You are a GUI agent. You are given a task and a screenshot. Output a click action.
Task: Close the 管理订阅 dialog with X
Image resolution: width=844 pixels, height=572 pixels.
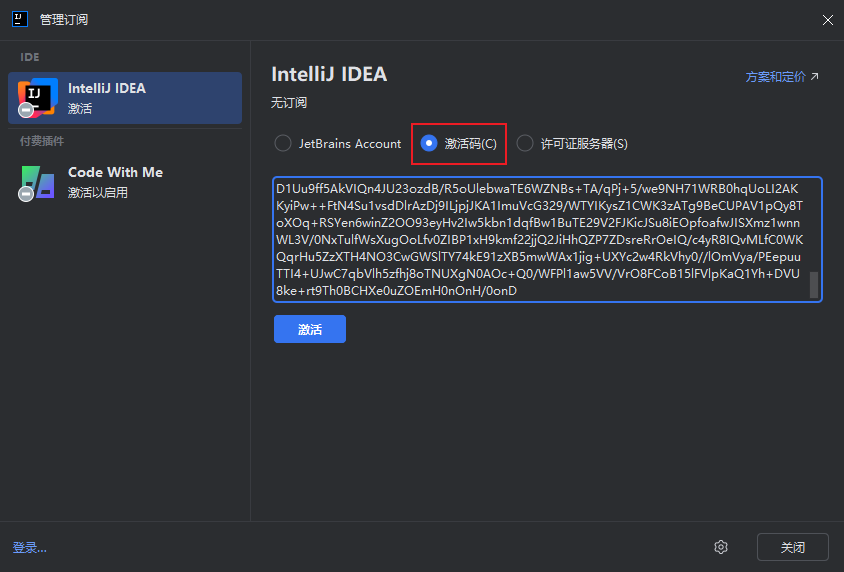click(x=828, y=20)
